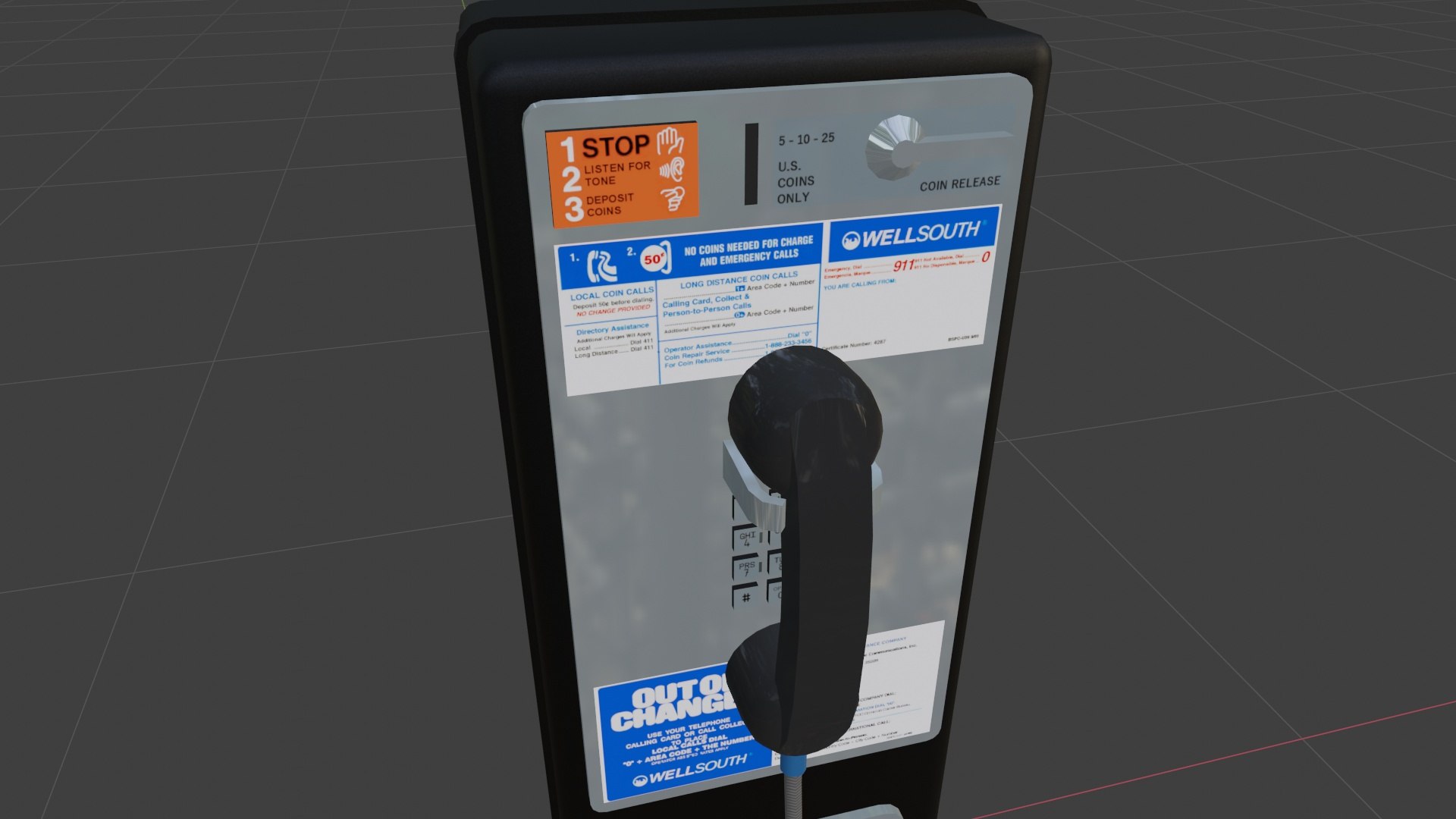This screenshot has width=1456, height=819.
Task: Click the LOCAL COIN CALLS heading
Action: tap(612, 293)
